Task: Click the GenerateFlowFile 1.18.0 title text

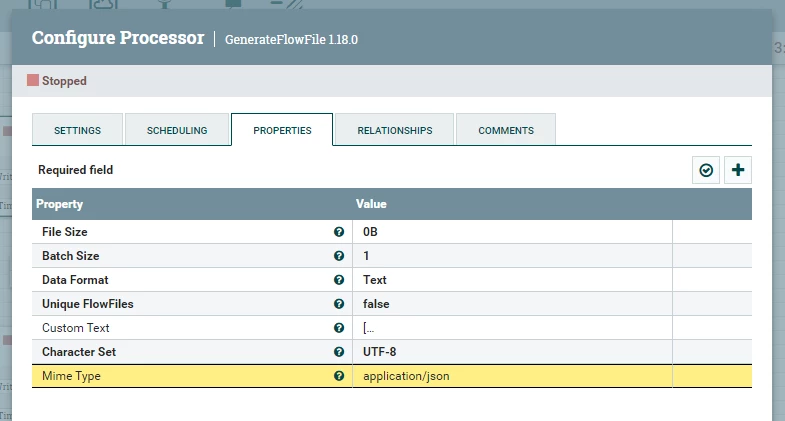Action: click(291, 40)
